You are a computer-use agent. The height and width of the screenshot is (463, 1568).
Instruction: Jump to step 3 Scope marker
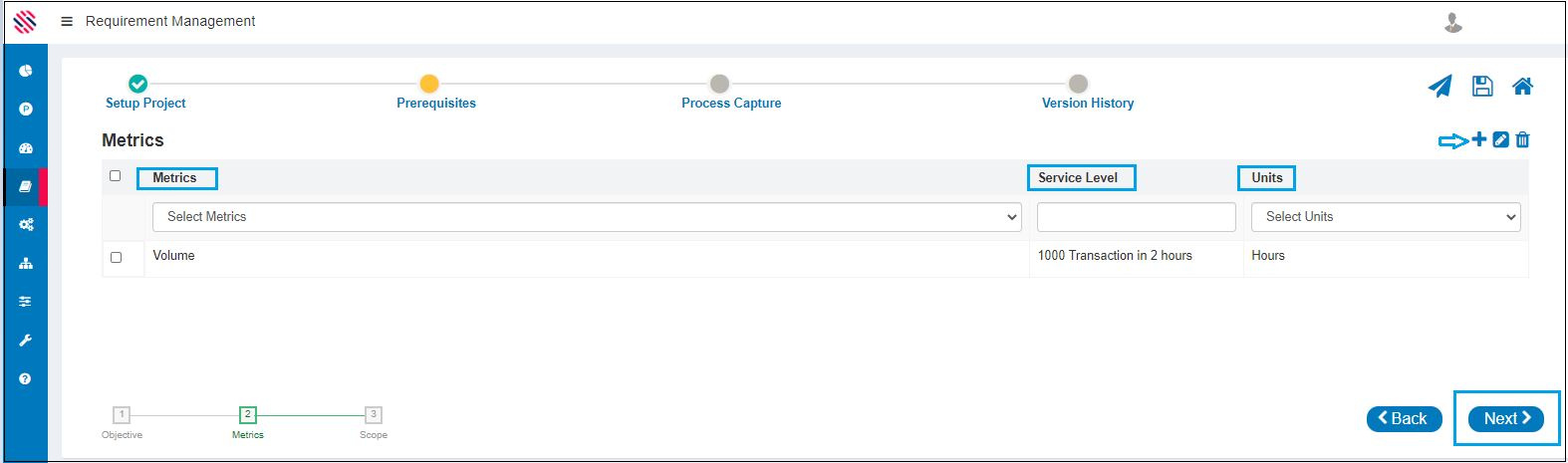[x=374, y=415]
